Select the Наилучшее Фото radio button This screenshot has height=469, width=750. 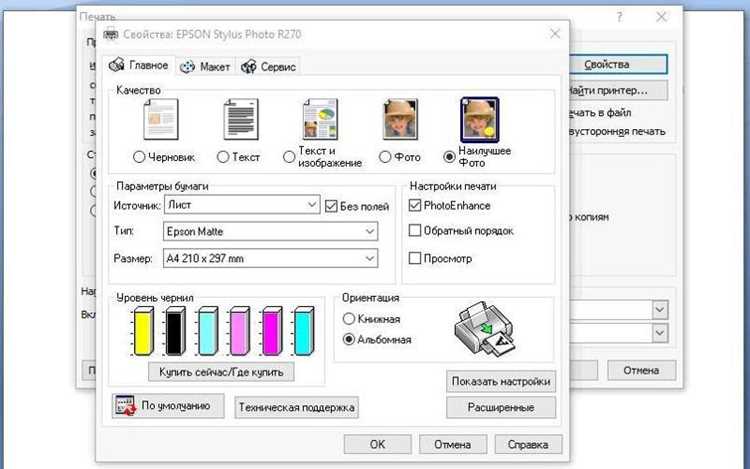point(449,157)
